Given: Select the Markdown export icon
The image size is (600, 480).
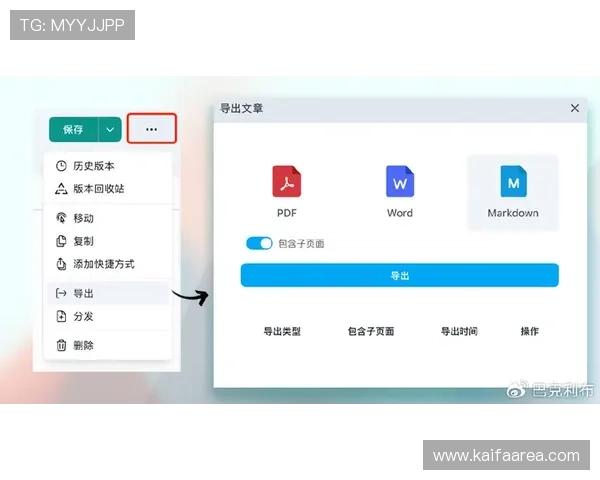Looking at the screenshot, I should [514, 181].
